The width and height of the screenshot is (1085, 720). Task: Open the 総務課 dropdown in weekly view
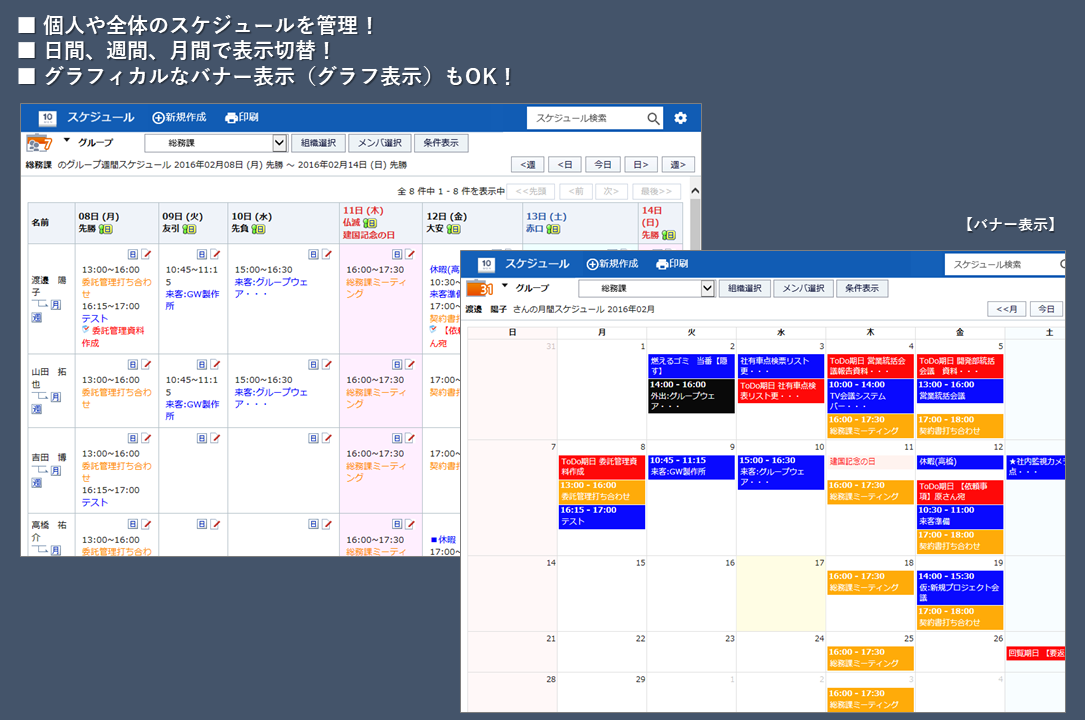[x=279, y=143]
